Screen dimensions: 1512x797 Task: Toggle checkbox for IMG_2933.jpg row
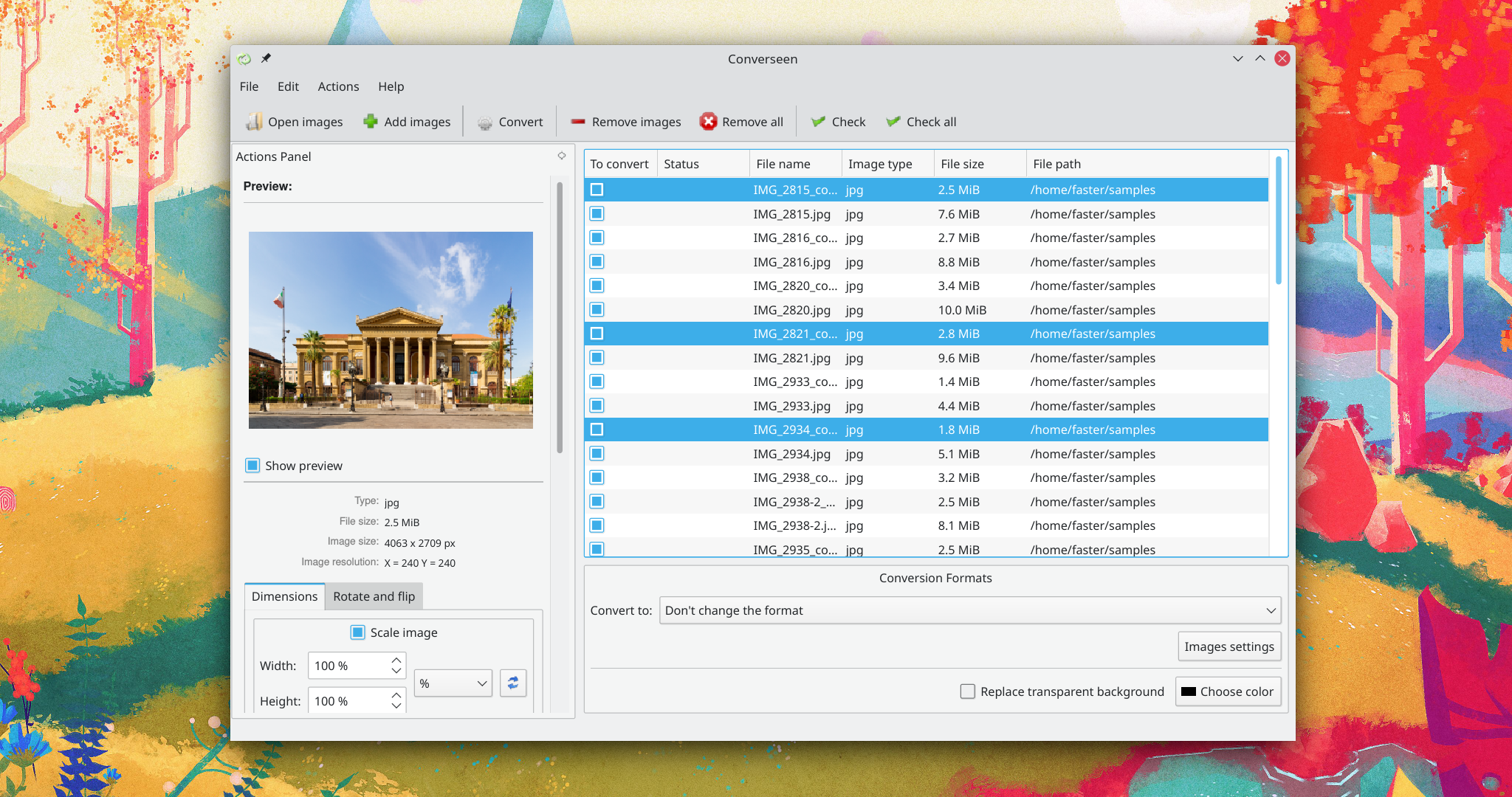(x=597, y=406)
